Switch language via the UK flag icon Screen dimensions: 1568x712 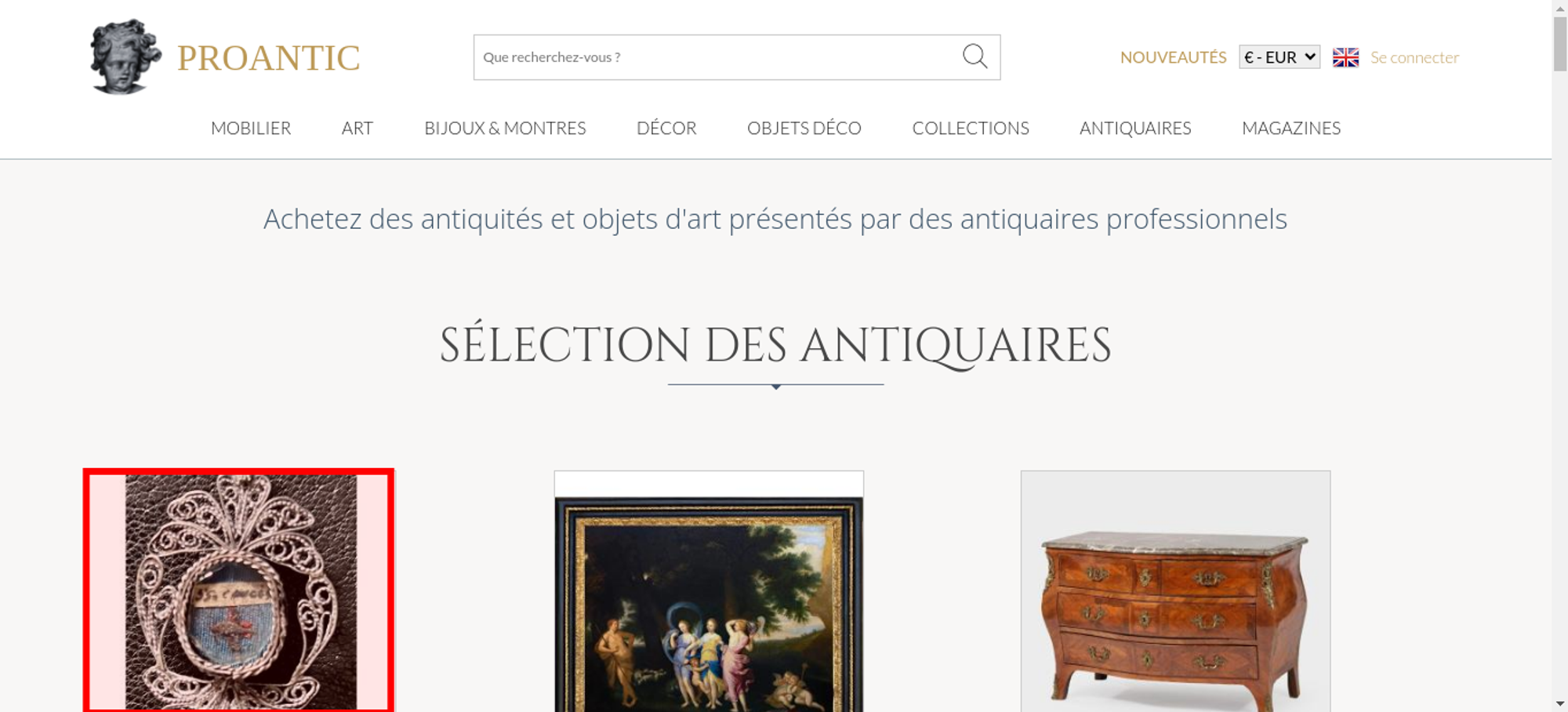tap(1345, 57)
